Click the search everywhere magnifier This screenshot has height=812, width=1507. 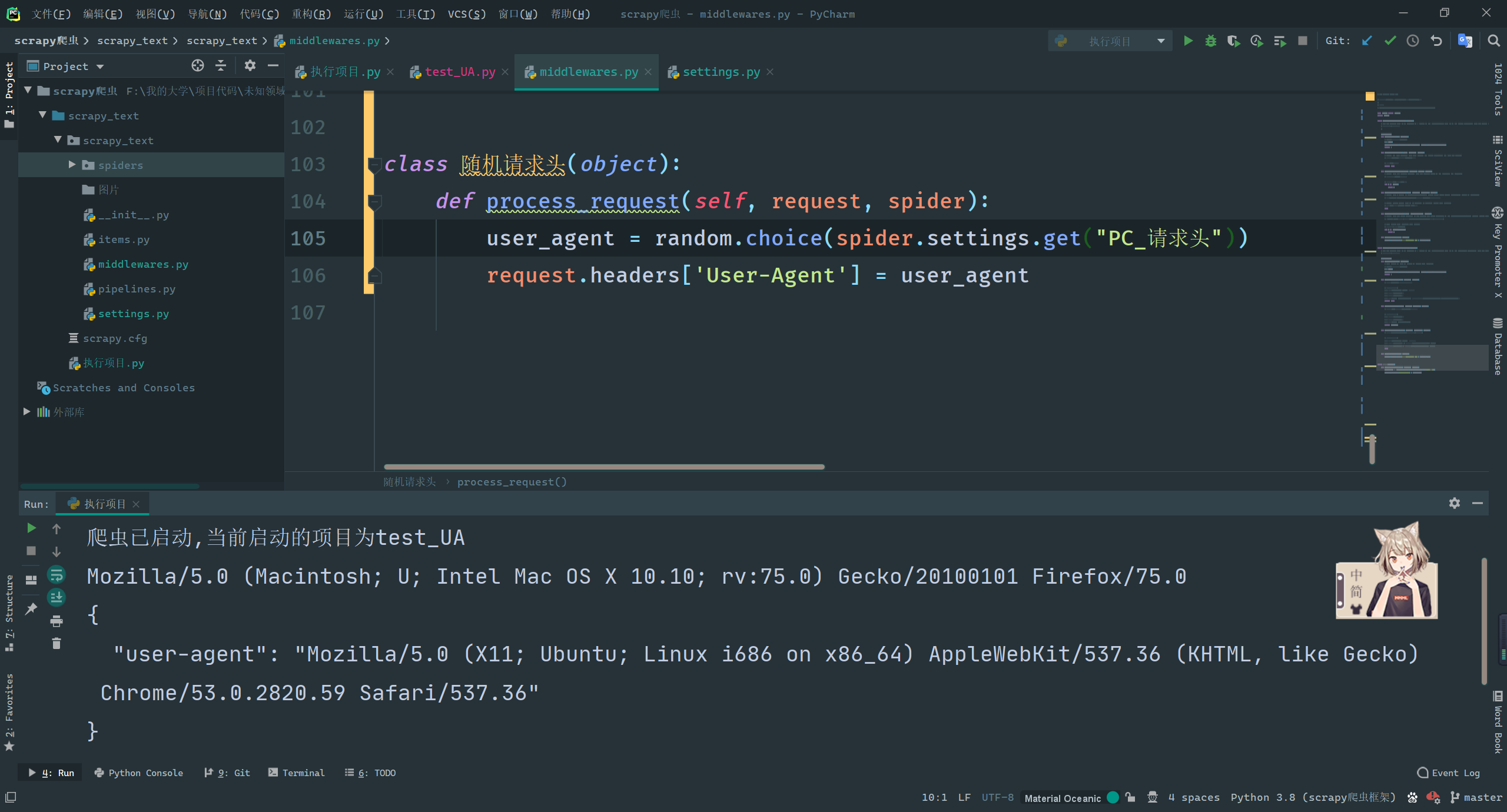[x=1493, y=41]
